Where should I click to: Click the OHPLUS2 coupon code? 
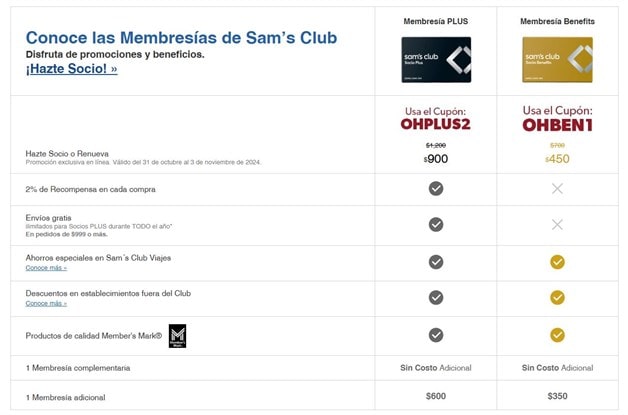pos(436,125)
